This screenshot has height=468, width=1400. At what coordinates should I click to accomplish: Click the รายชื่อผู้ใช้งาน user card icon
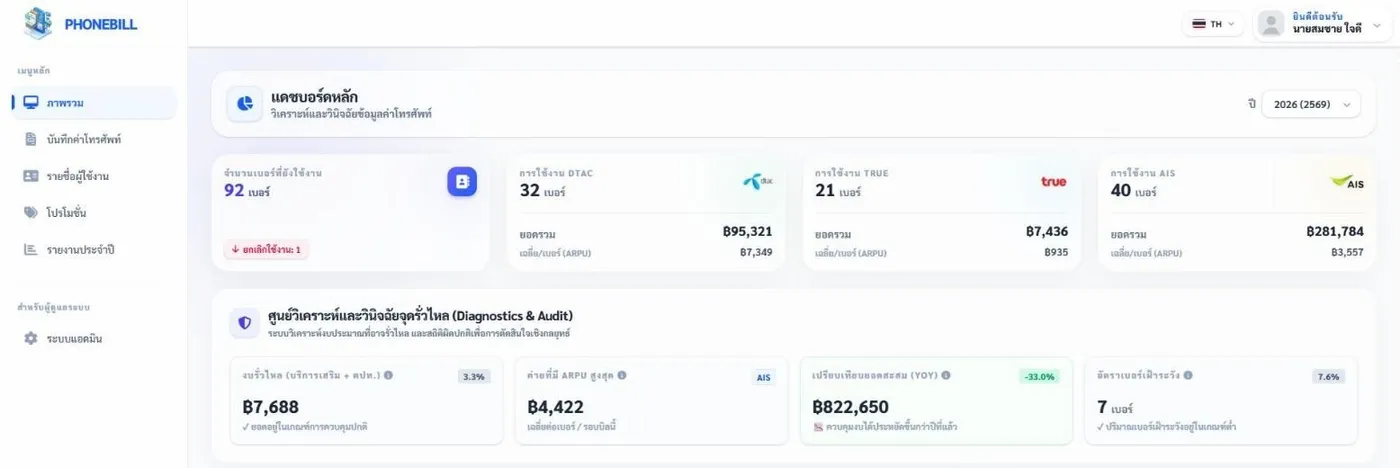point(31,176)
